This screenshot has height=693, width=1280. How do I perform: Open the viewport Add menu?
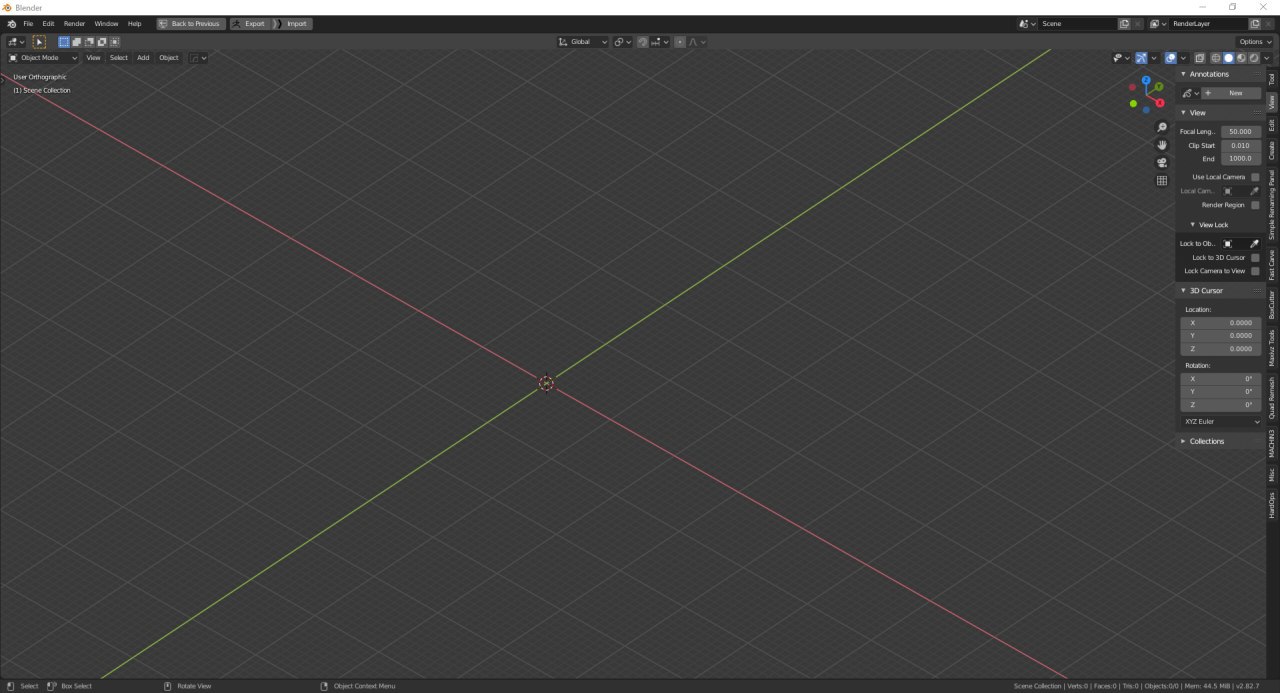coord(143,58)
